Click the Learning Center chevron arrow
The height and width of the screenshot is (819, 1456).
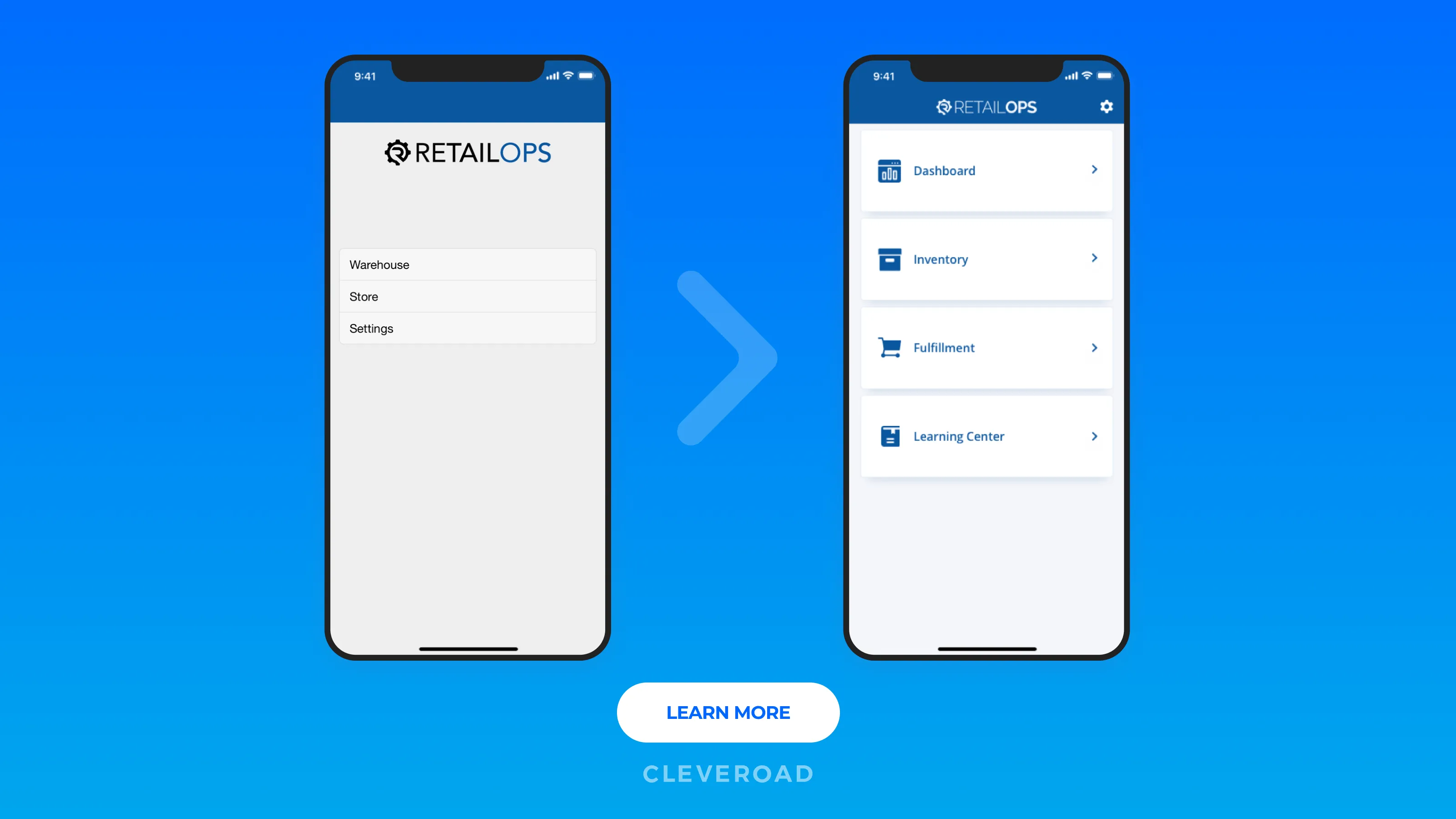click(1094, 436)
